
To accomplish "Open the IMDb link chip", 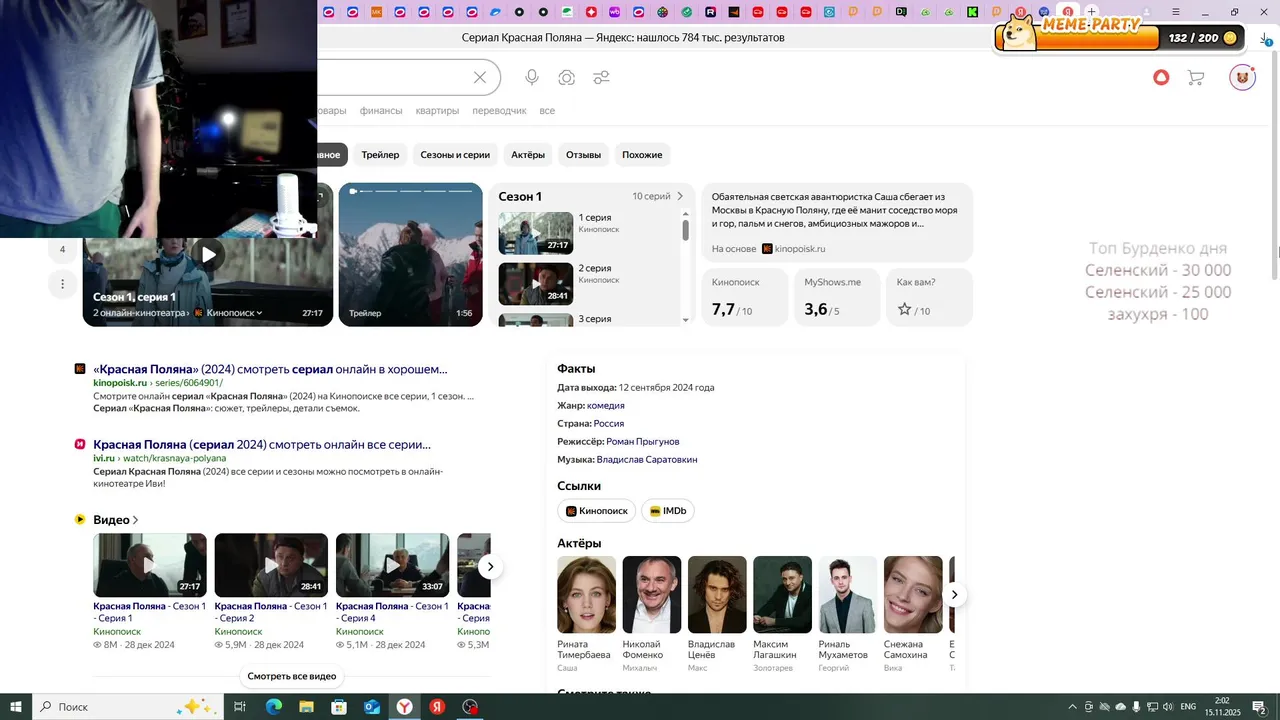I will (668, 511).
